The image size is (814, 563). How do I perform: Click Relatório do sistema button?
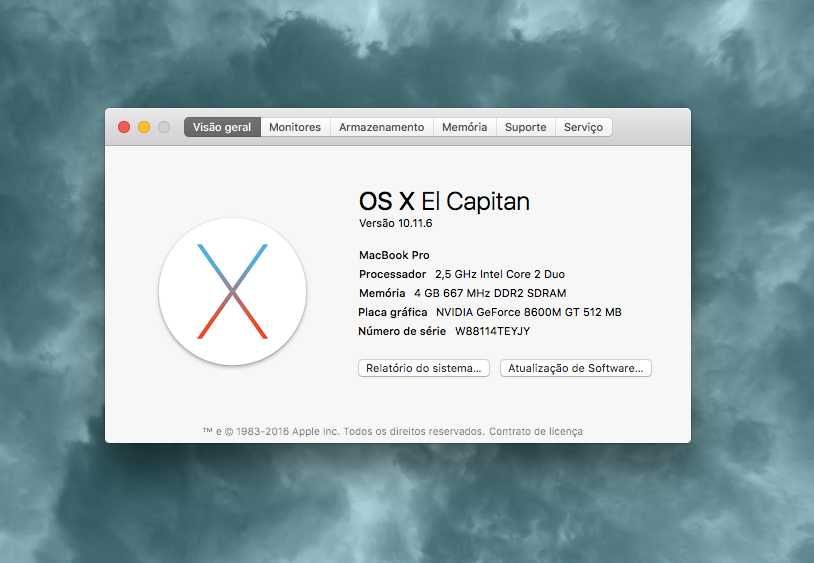[424, 368]
